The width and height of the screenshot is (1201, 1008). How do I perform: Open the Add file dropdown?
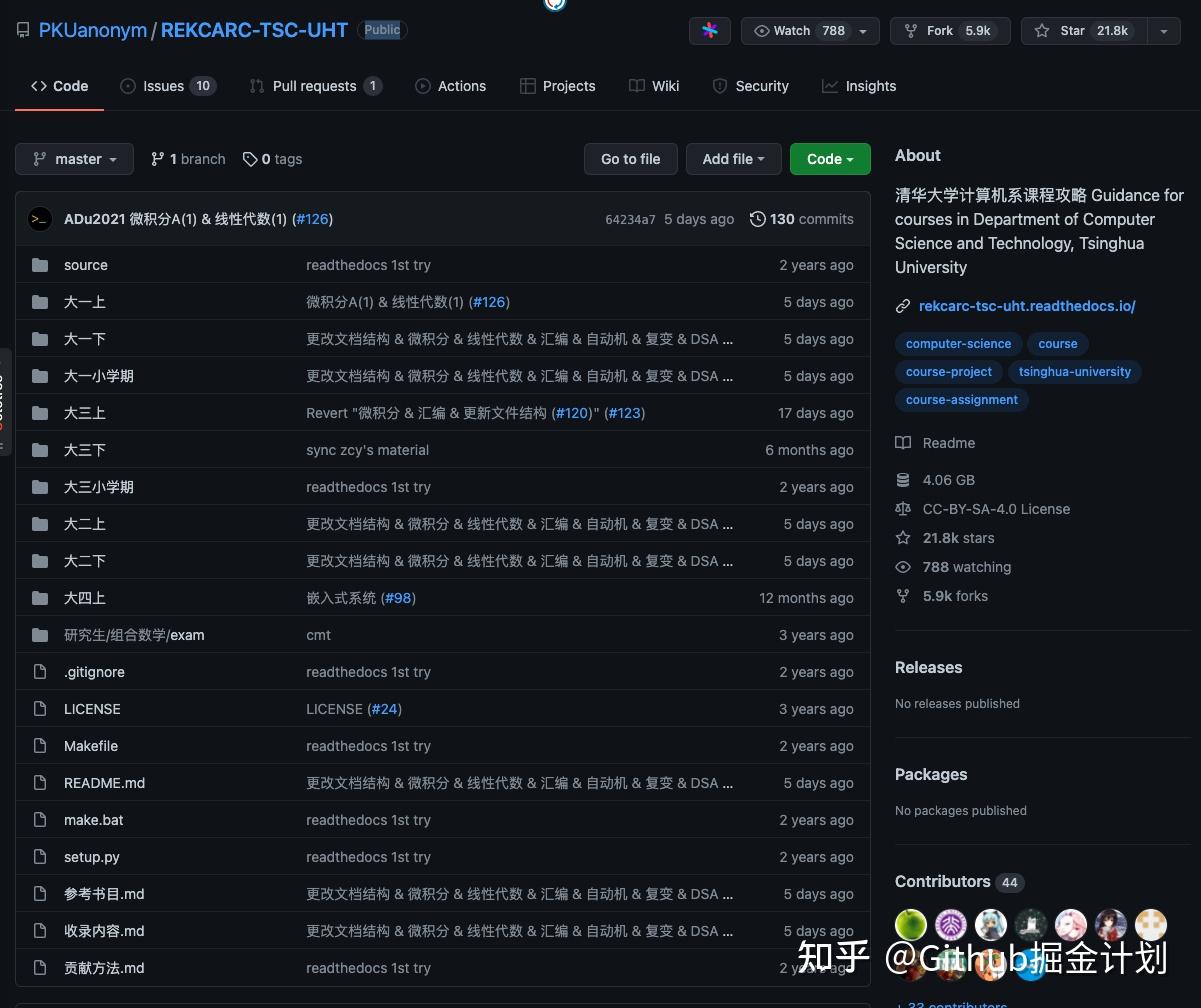tap(733, 159)
